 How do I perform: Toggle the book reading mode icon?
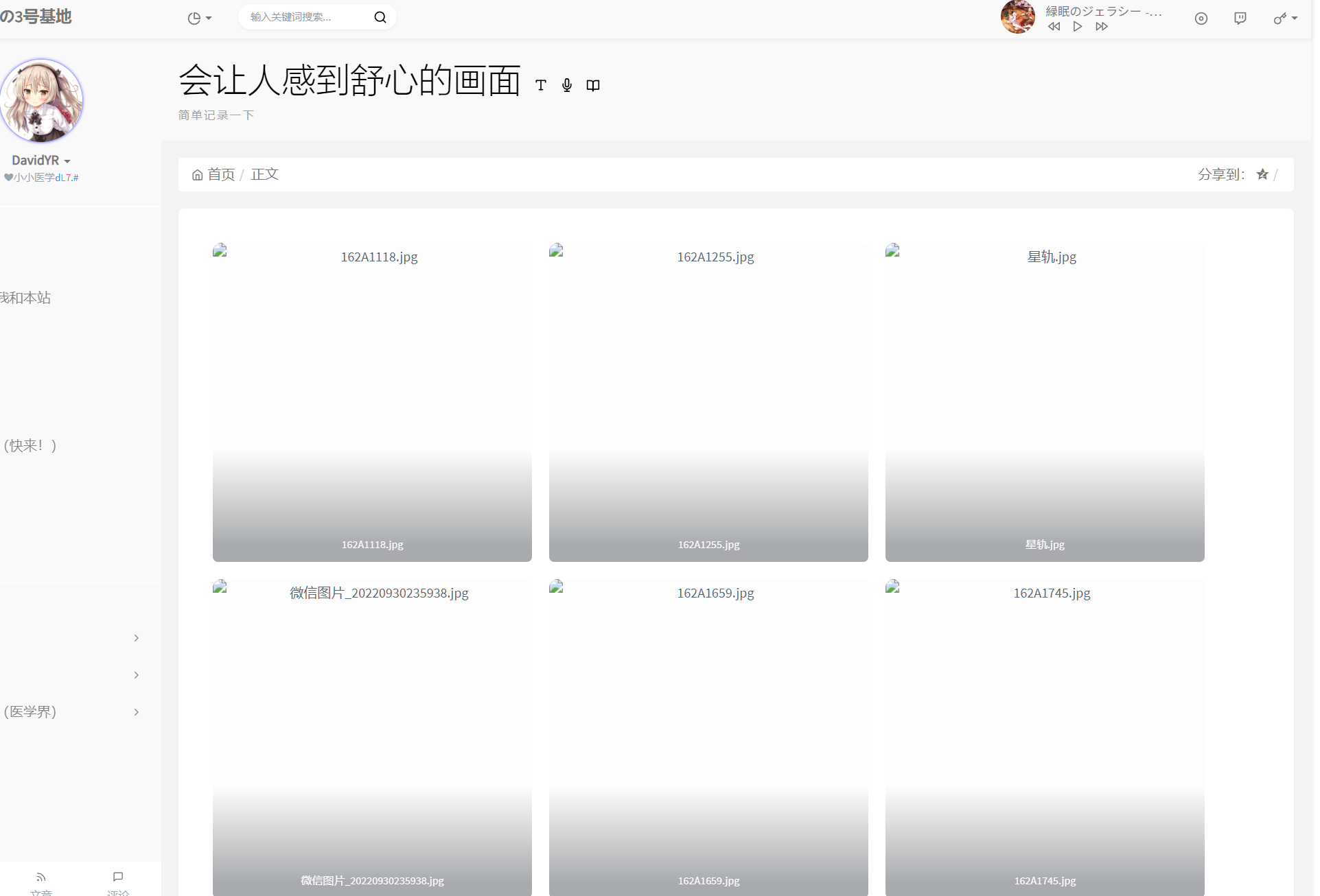[x=593, y=85]
